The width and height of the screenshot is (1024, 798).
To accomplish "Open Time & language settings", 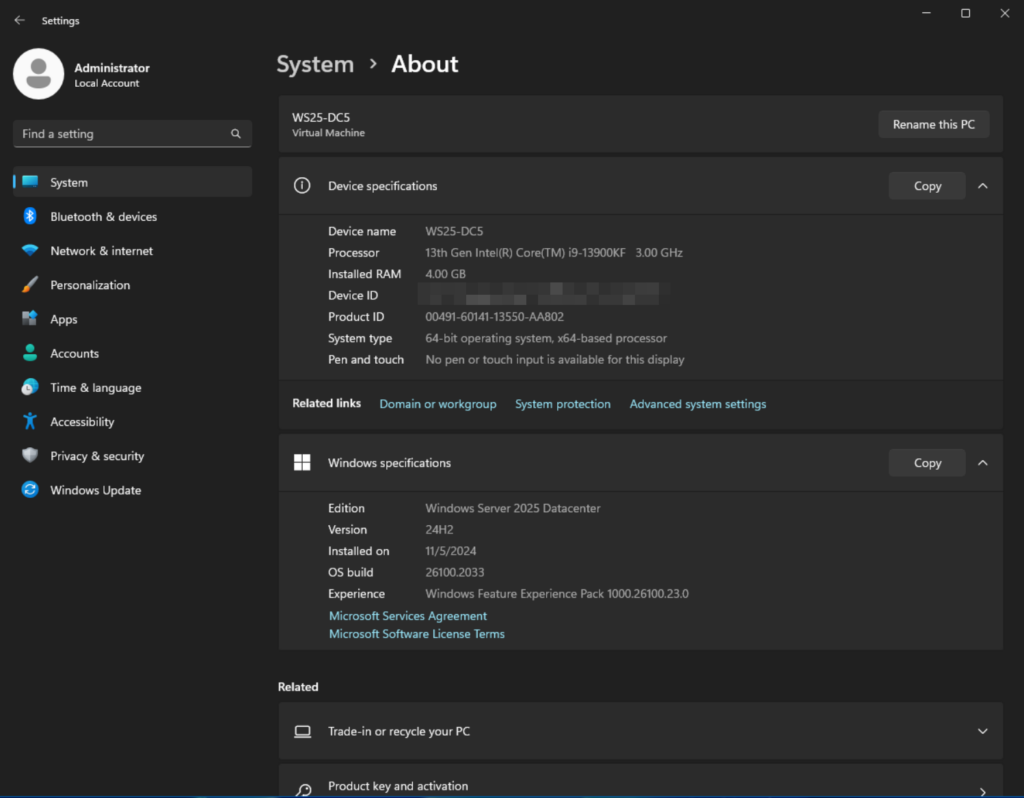I will tap(133, 387).
